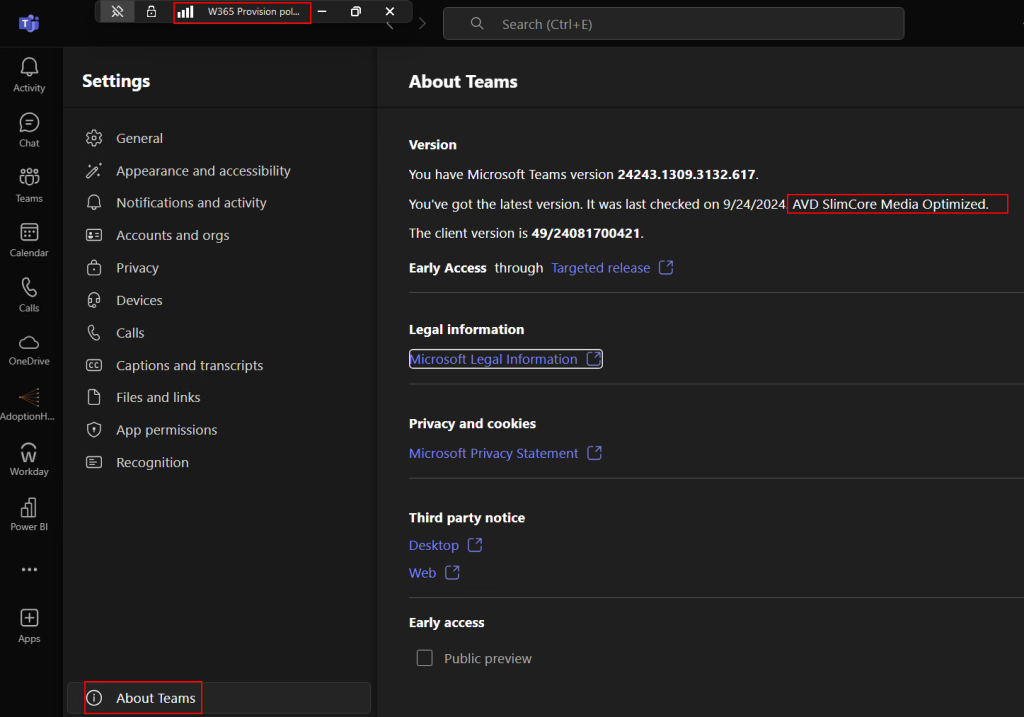Open Files and links settings
Image resolution: width=1024 pixels, height=717 pixels.
point(158,398)
